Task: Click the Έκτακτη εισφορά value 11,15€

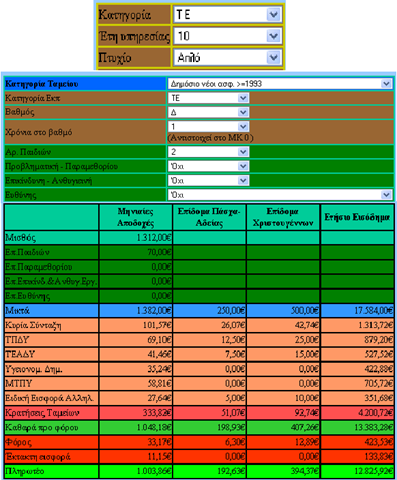Action: coord(159,457)
